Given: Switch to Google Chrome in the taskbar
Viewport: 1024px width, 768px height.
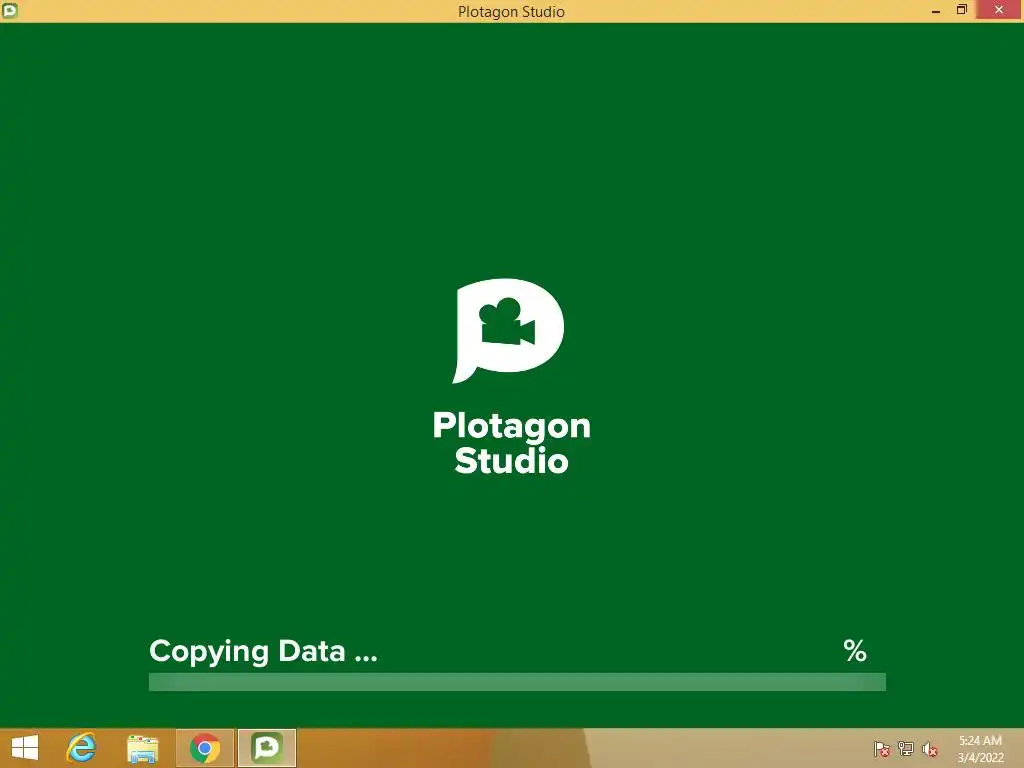Looking at the screenshot, I should (204, 748).
